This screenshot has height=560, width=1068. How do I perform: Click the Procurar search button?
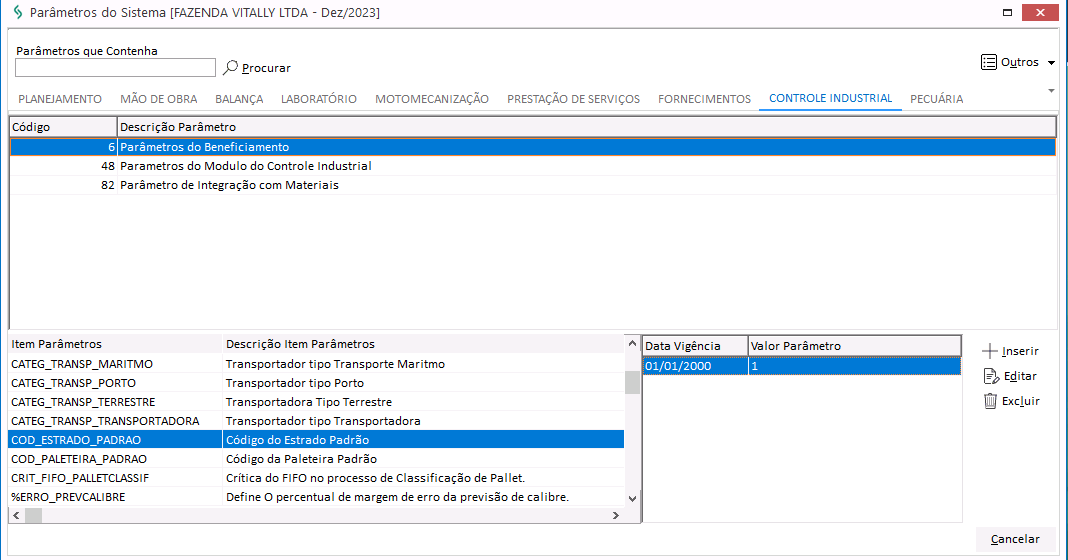257,67
